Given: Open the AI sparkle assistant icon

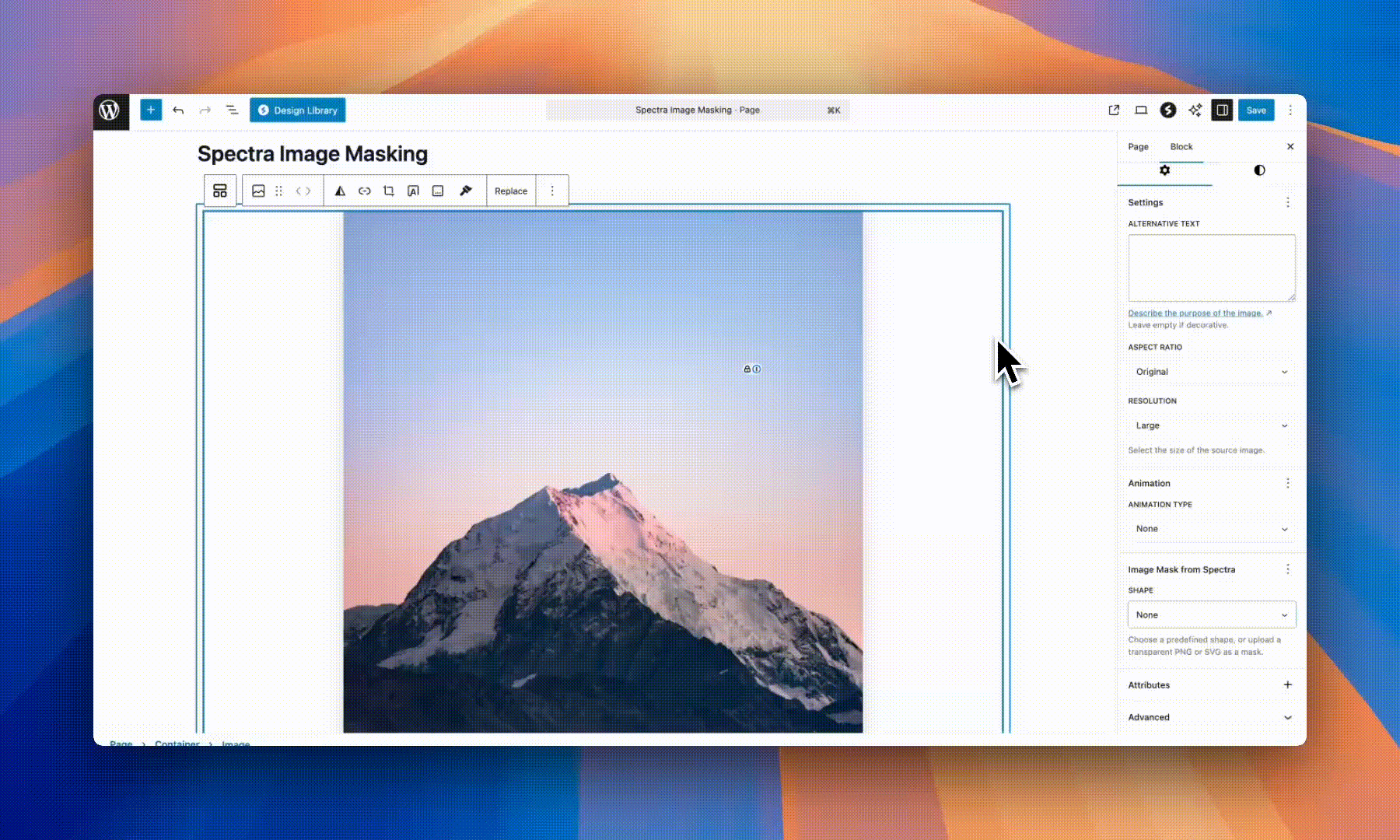Looking at the screenshot, I should [1195, 110].
